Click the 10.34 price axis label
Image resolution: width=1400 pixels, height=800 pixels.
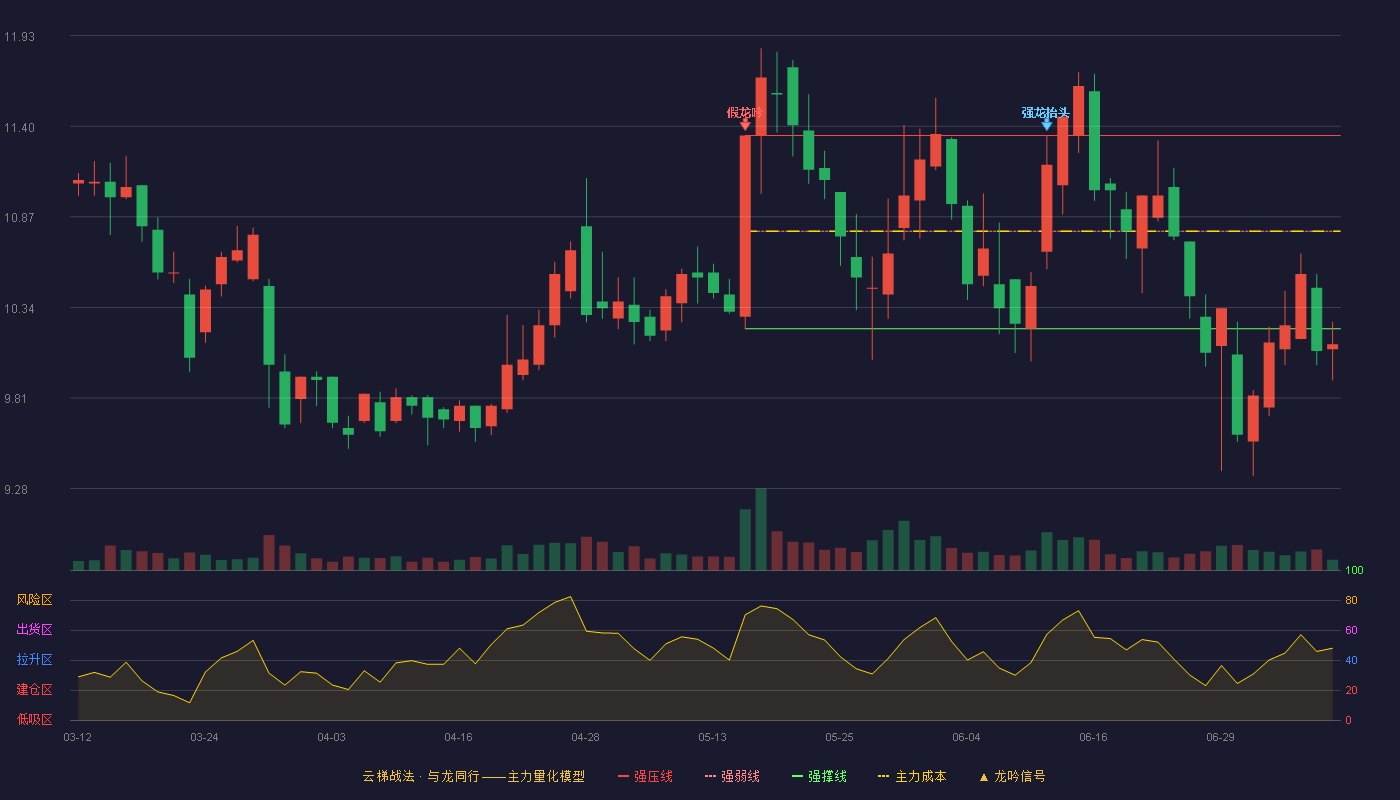[19, 308]
